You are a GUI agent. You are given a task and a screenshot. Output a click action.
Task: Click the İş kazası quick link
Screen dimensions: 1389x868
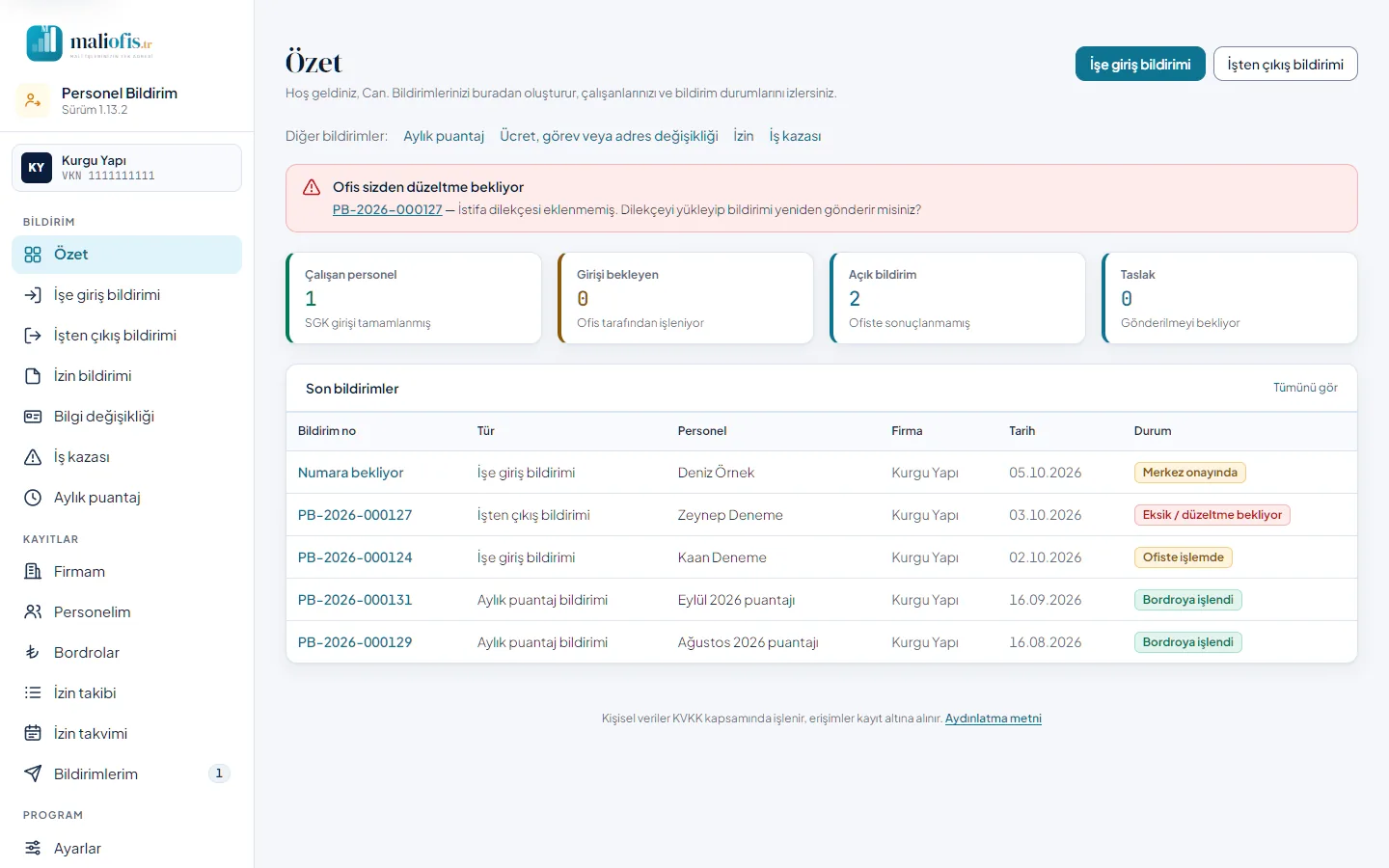[x=795, y=136]
